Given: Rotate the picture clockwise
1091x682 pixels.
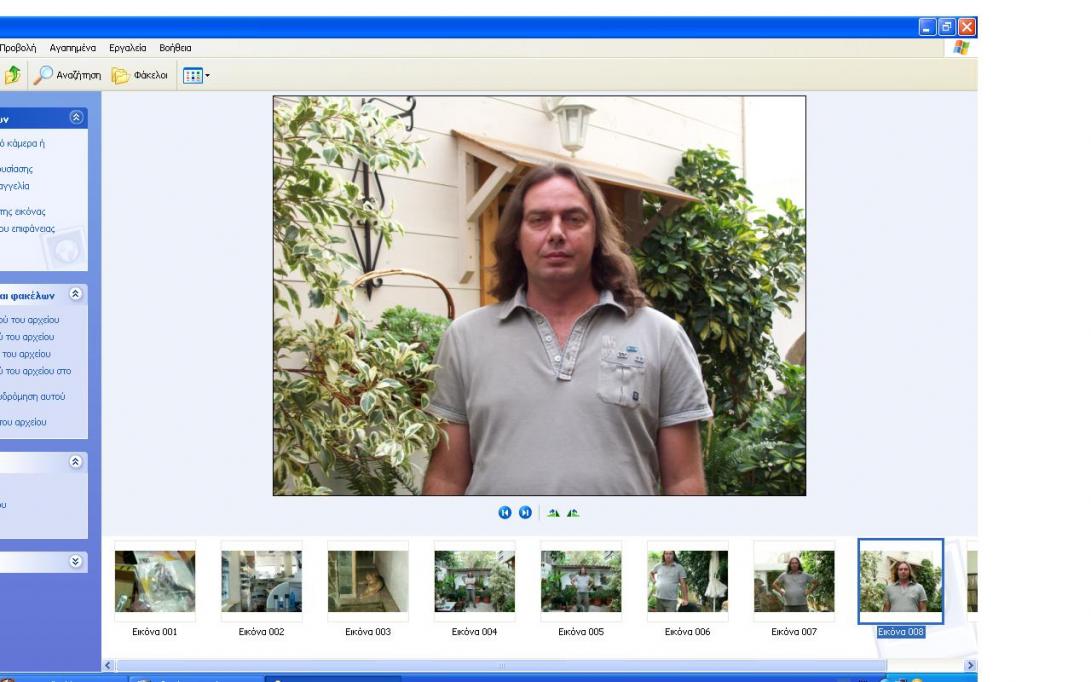Looking at the screenshot, I should click(553, 513).
